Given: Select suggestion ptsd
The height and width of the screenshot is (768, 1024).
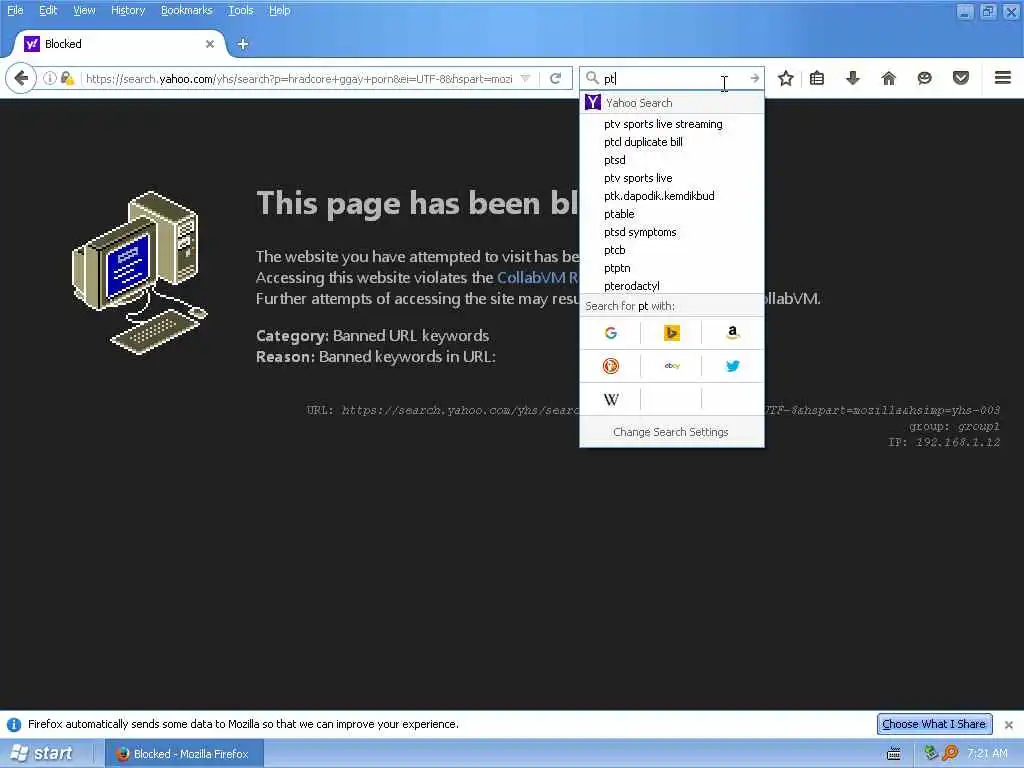Looking at the screenshot, I should click(x=671, y=160).
